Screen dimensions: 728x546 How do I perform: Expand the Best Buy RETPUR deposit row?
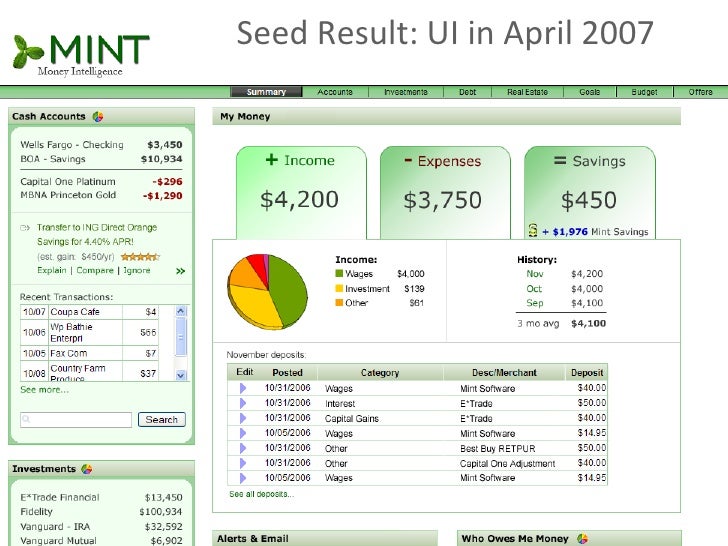(x=242, y=448)
